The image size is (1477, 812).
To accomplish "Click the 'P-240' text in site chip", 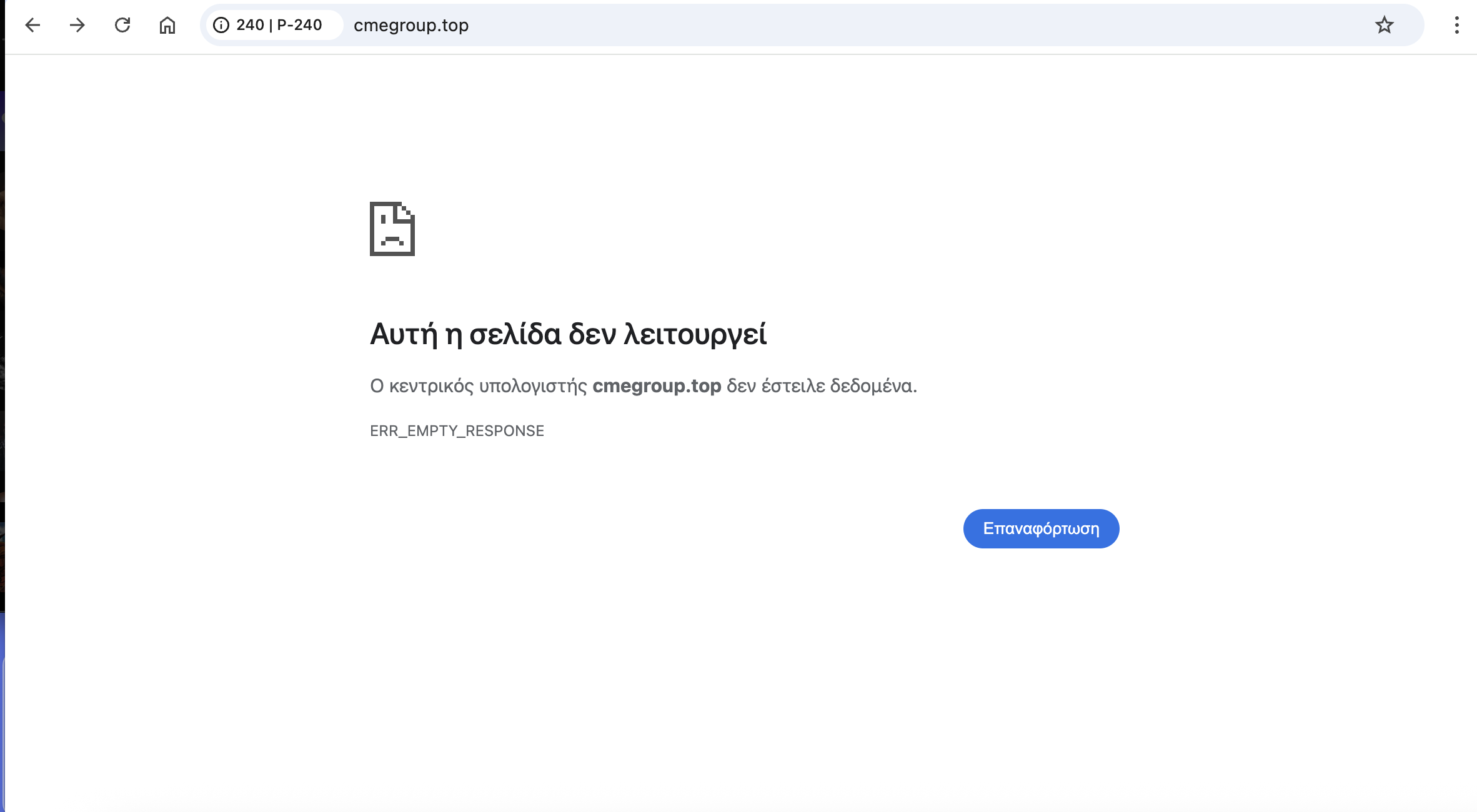I will 299,25.
